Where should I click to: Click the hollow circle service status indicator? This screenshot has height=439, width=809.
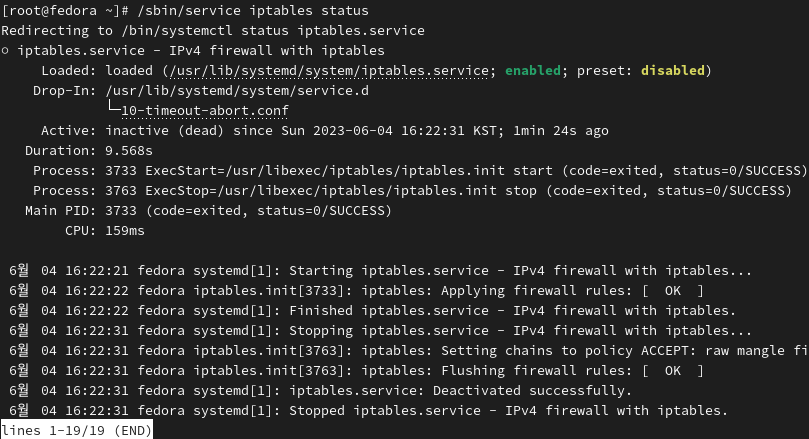tap(5, 51)
